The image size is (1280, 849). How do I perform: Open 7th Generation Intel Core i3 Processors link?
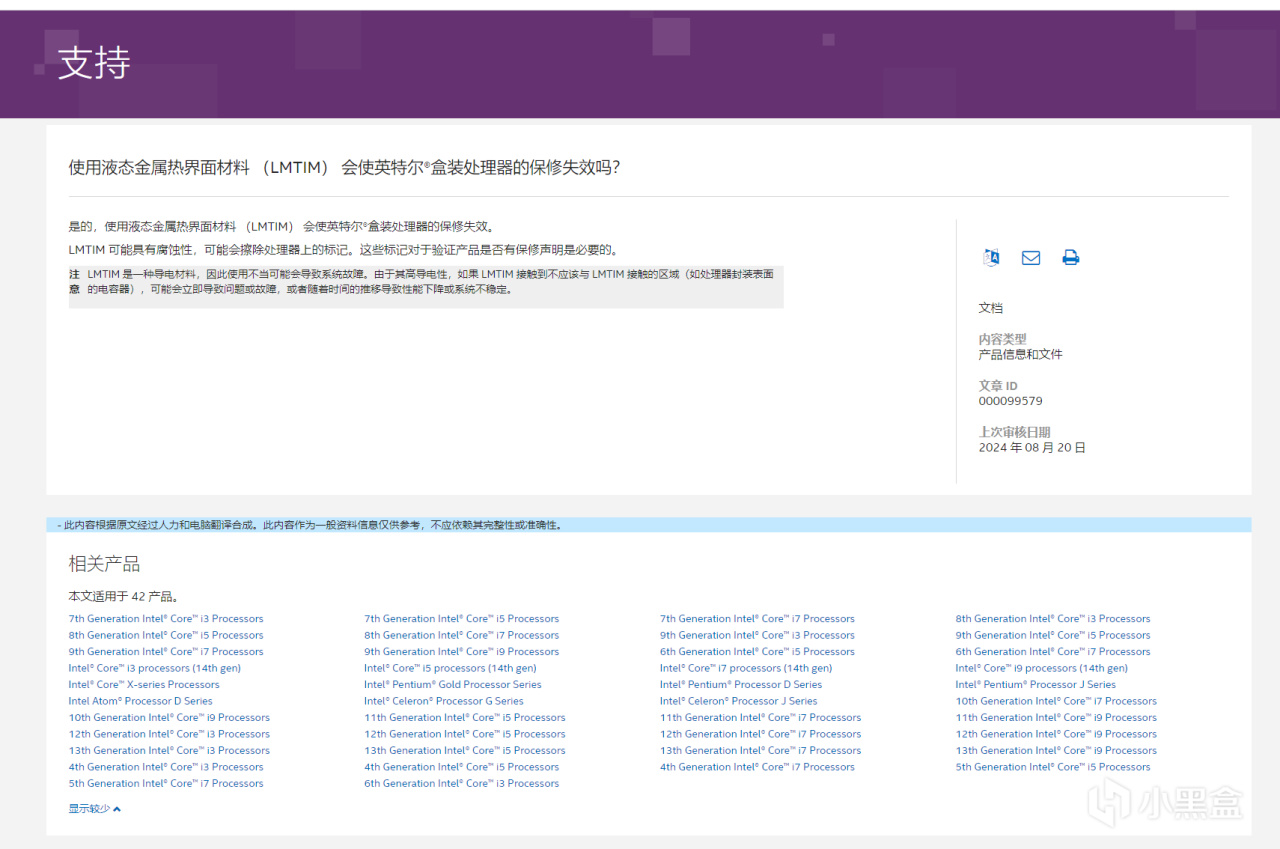[166, 619]
